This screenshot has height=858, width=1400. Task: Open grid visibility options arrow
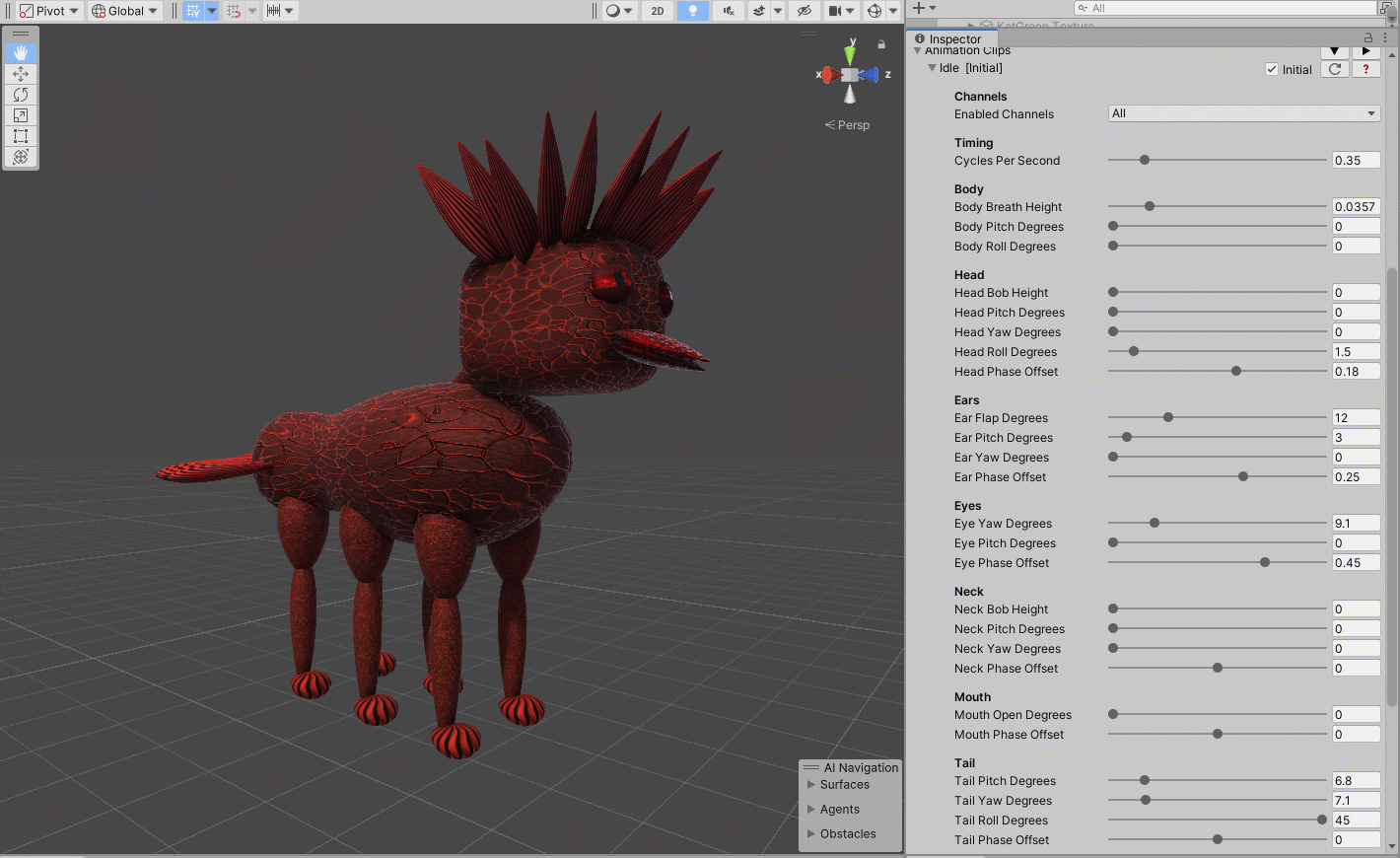pos(211,11)
